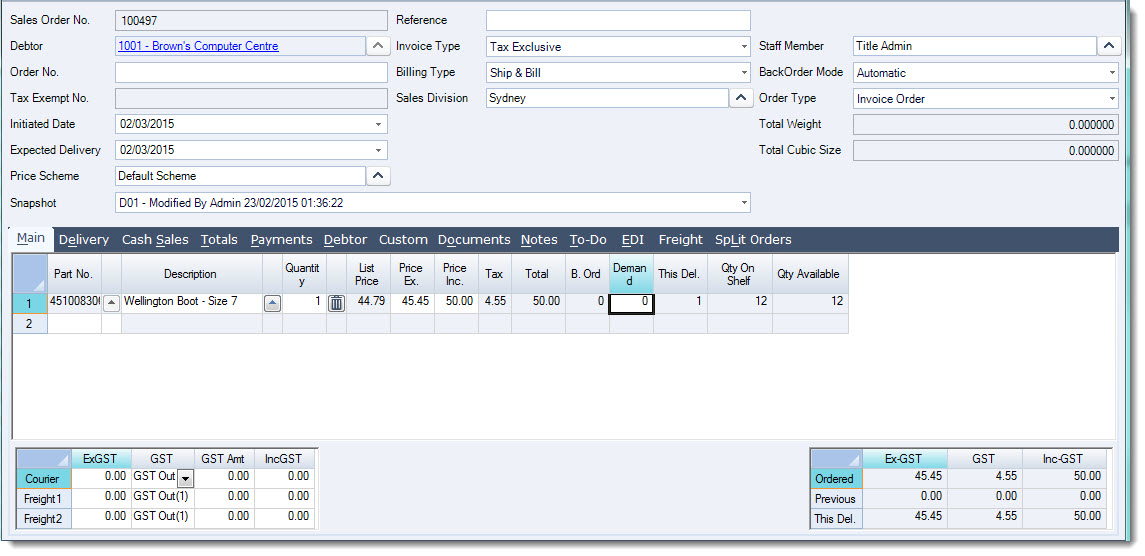Open the Documents tab
This screenshot has width=1145, height=556.
[x=474, y=240]
